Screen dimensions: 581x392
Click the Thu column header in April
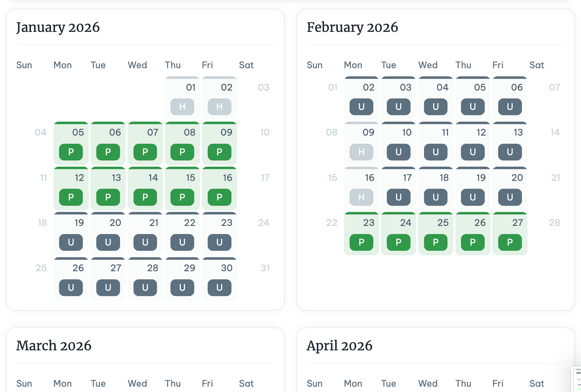point(463,383)
